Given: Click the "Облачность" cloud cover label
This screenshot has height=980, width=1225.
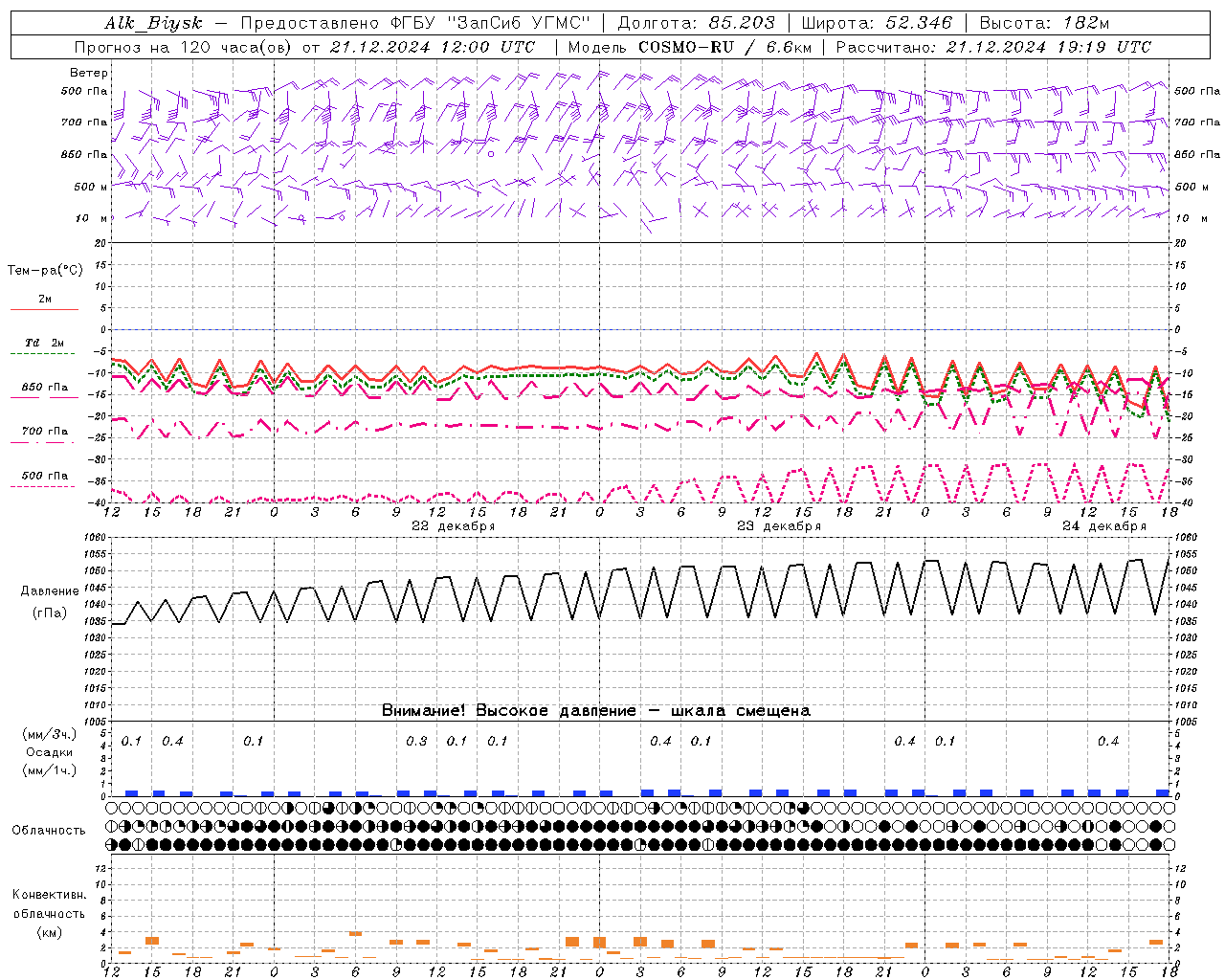Looking at the screenshot, I should coord(49,831).
